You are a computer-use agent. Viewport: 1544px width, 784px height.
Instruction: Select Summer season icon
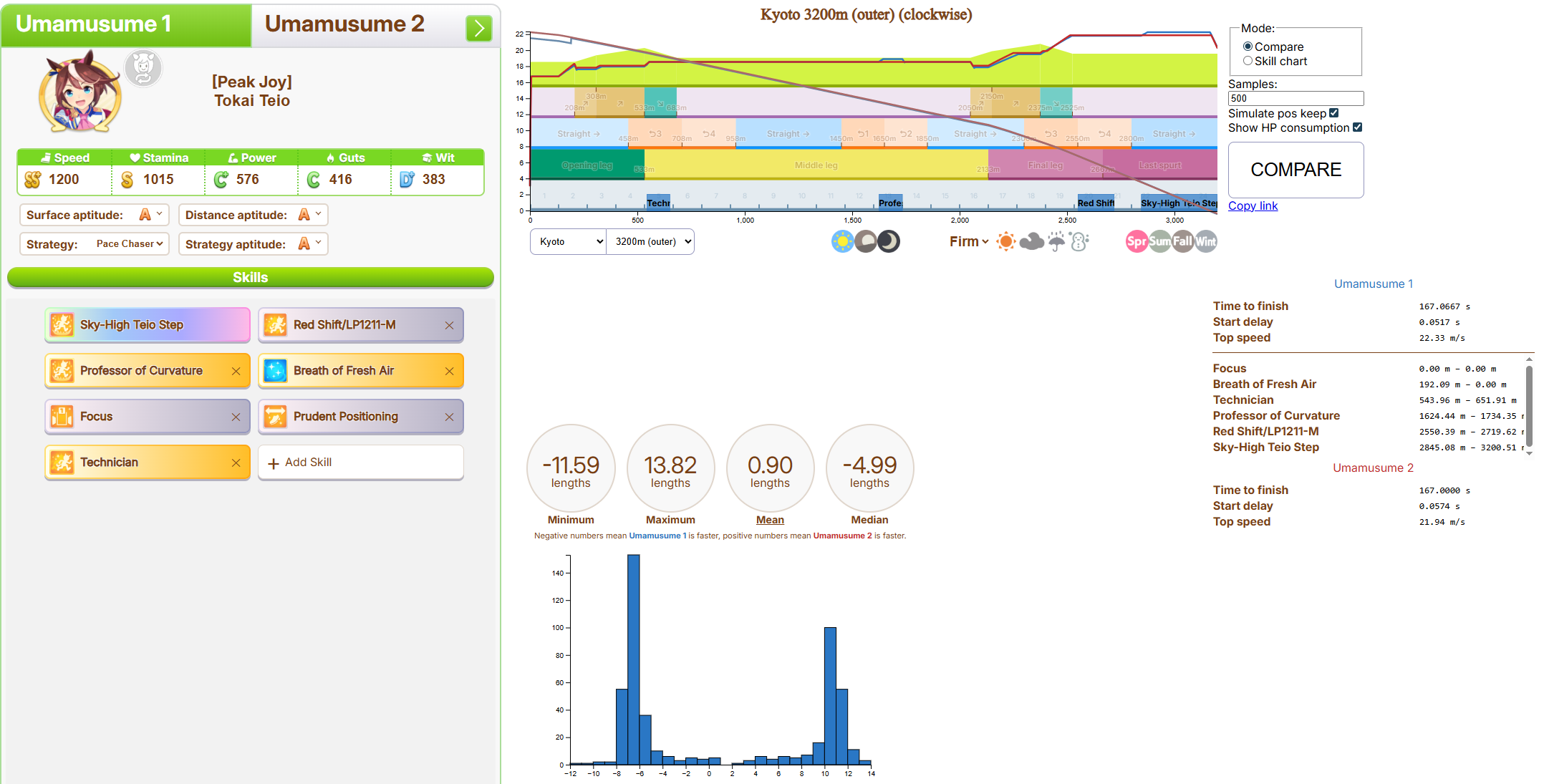pyautogui.click(x=1159, y=241)
